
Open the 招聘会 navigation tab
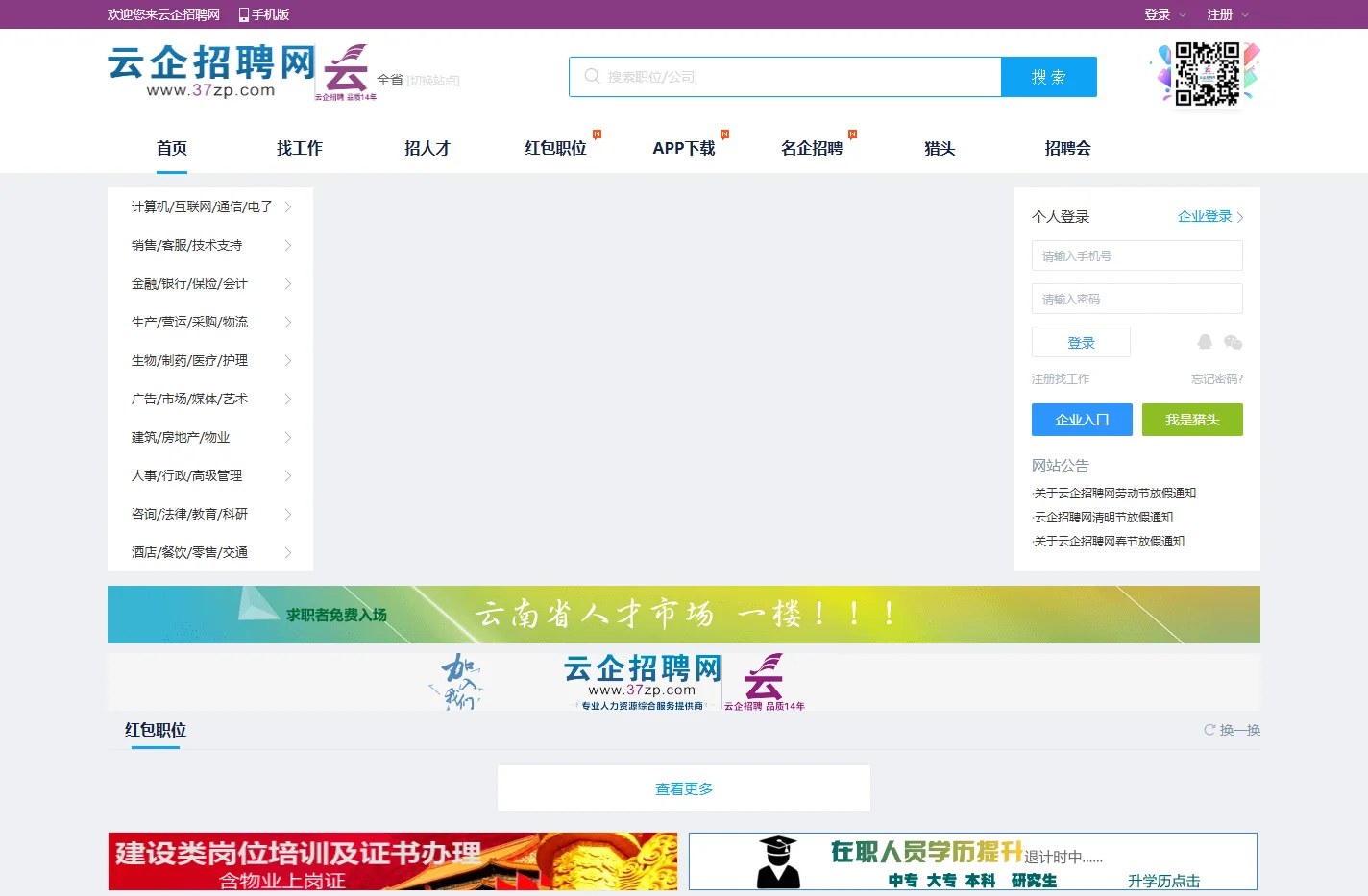(1068, 148)
